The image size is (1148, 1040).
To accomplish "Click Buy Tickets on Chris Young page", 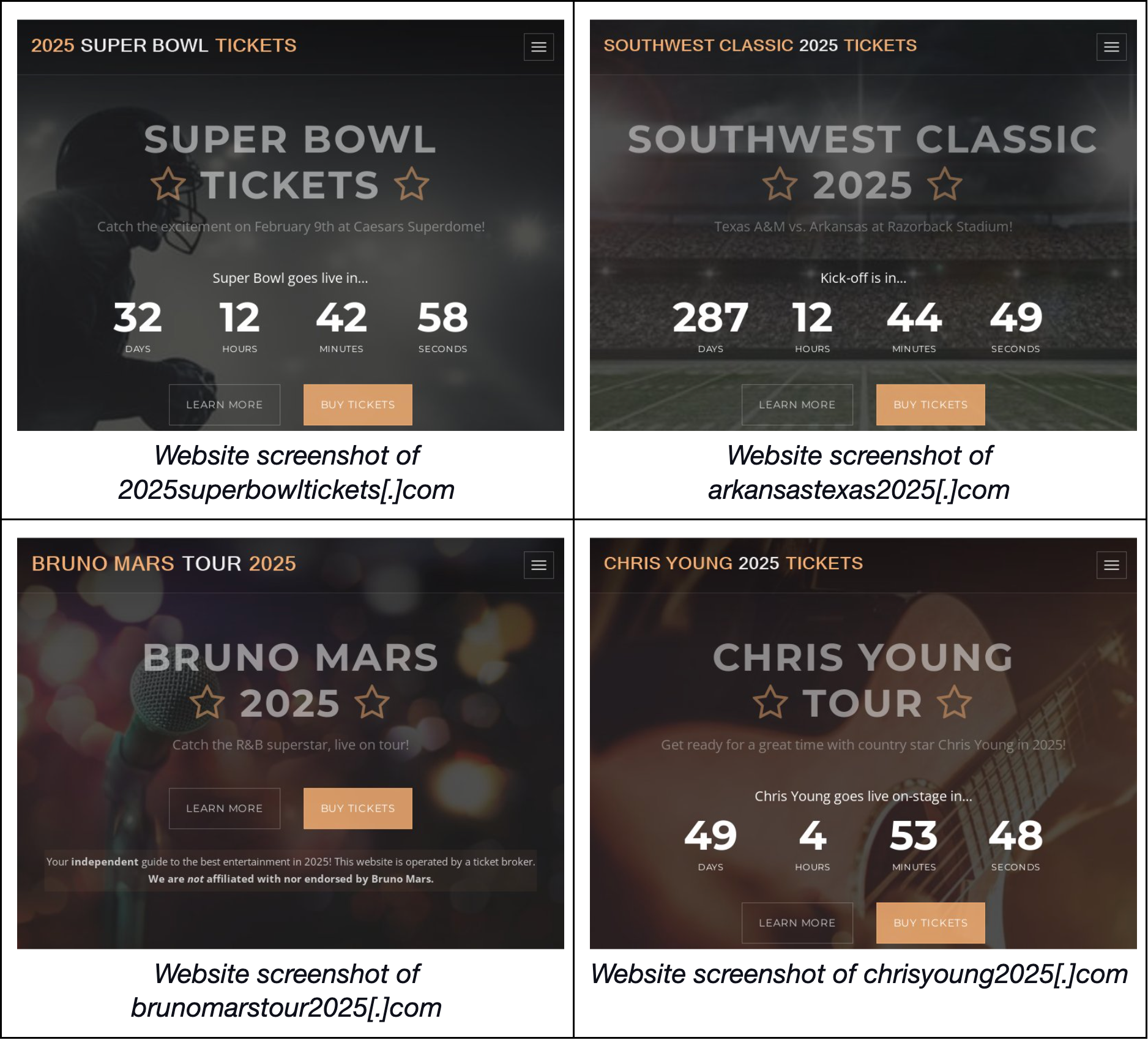I will (x=931, y=923).
